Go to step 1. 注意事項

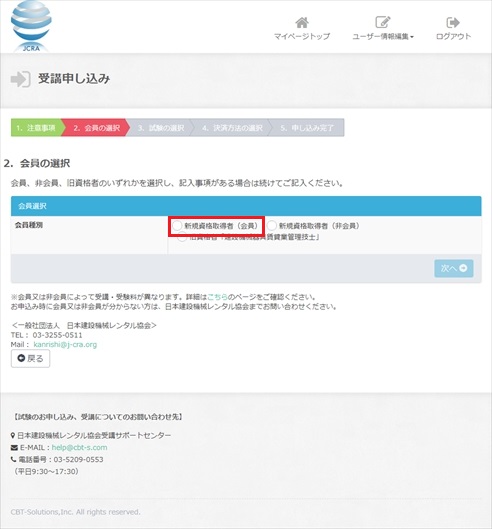[x=36, y=128]
